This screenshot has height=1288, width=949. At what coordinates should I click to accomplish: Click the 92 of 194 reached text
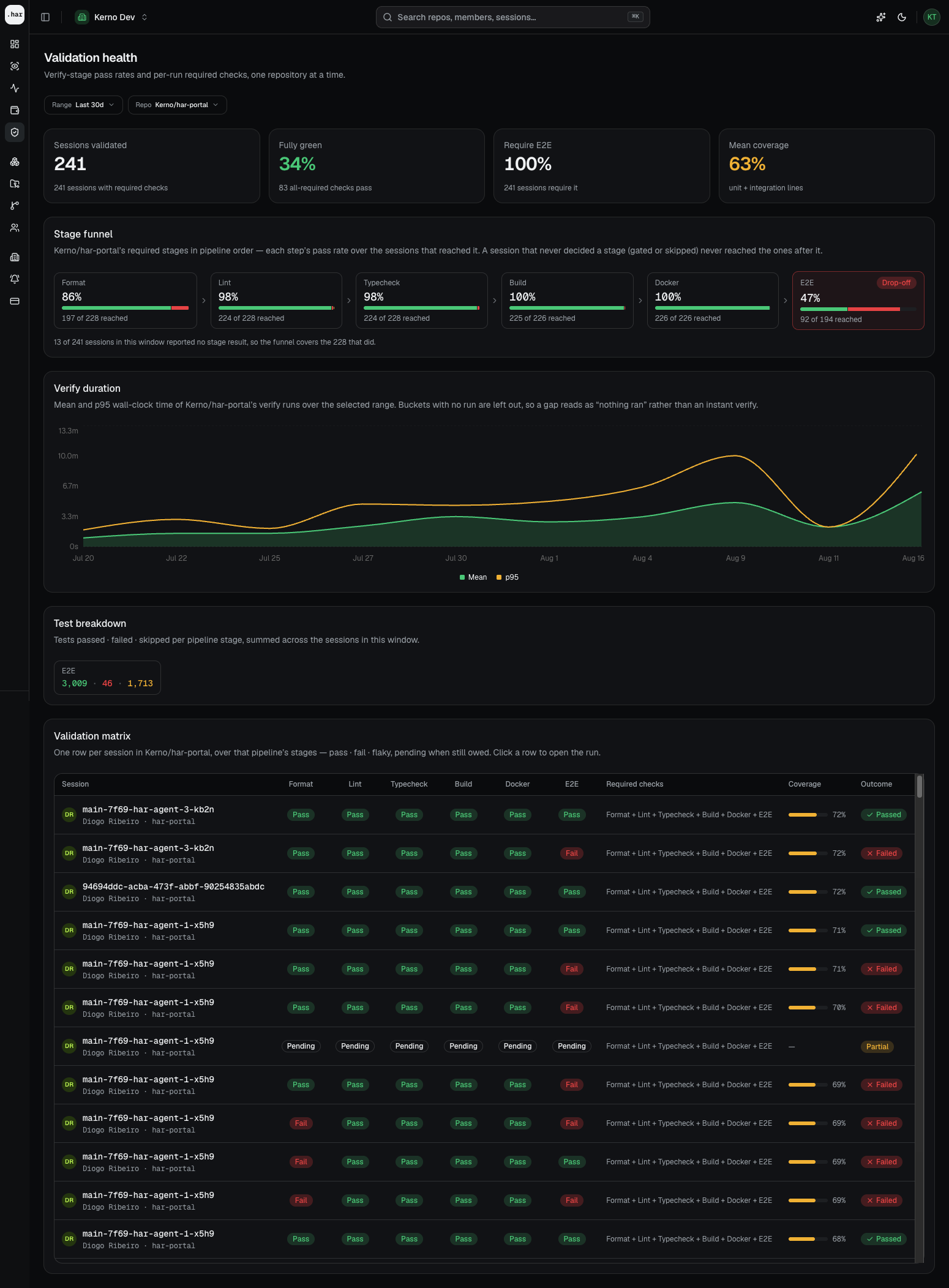(x=831, y=320)
